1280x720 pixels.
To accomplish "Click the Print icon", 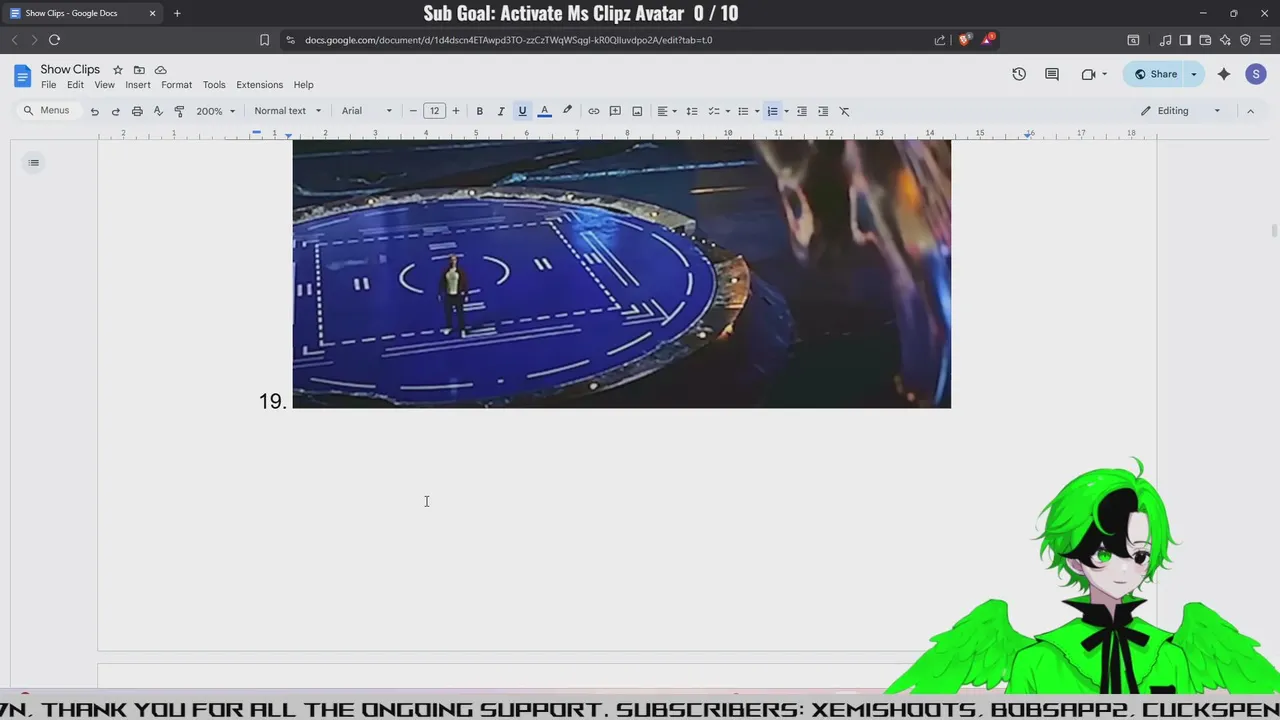I will tap(137, 111).
